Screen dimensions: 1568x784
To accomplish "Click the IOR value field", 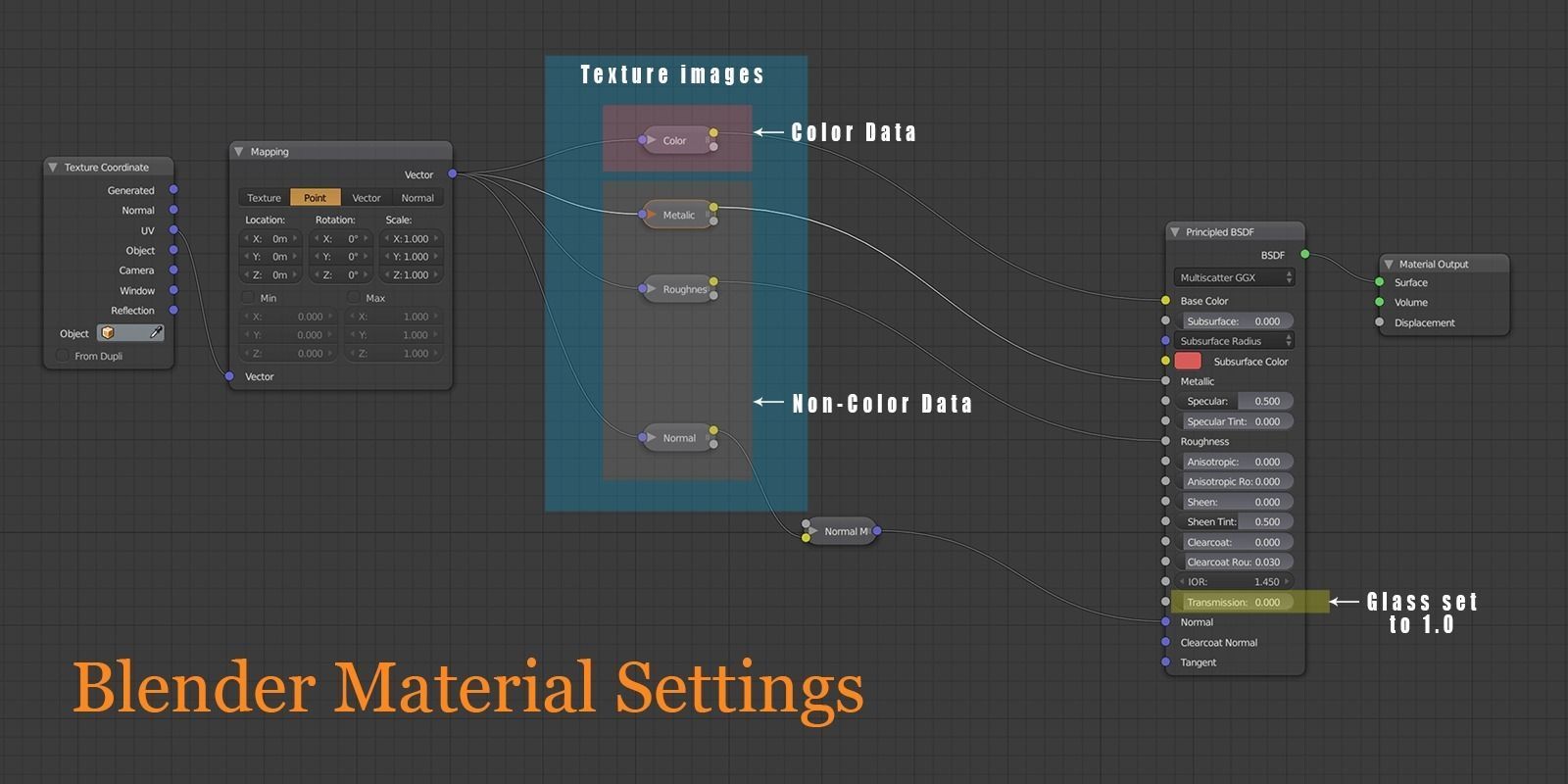I will click(1234, 582).
